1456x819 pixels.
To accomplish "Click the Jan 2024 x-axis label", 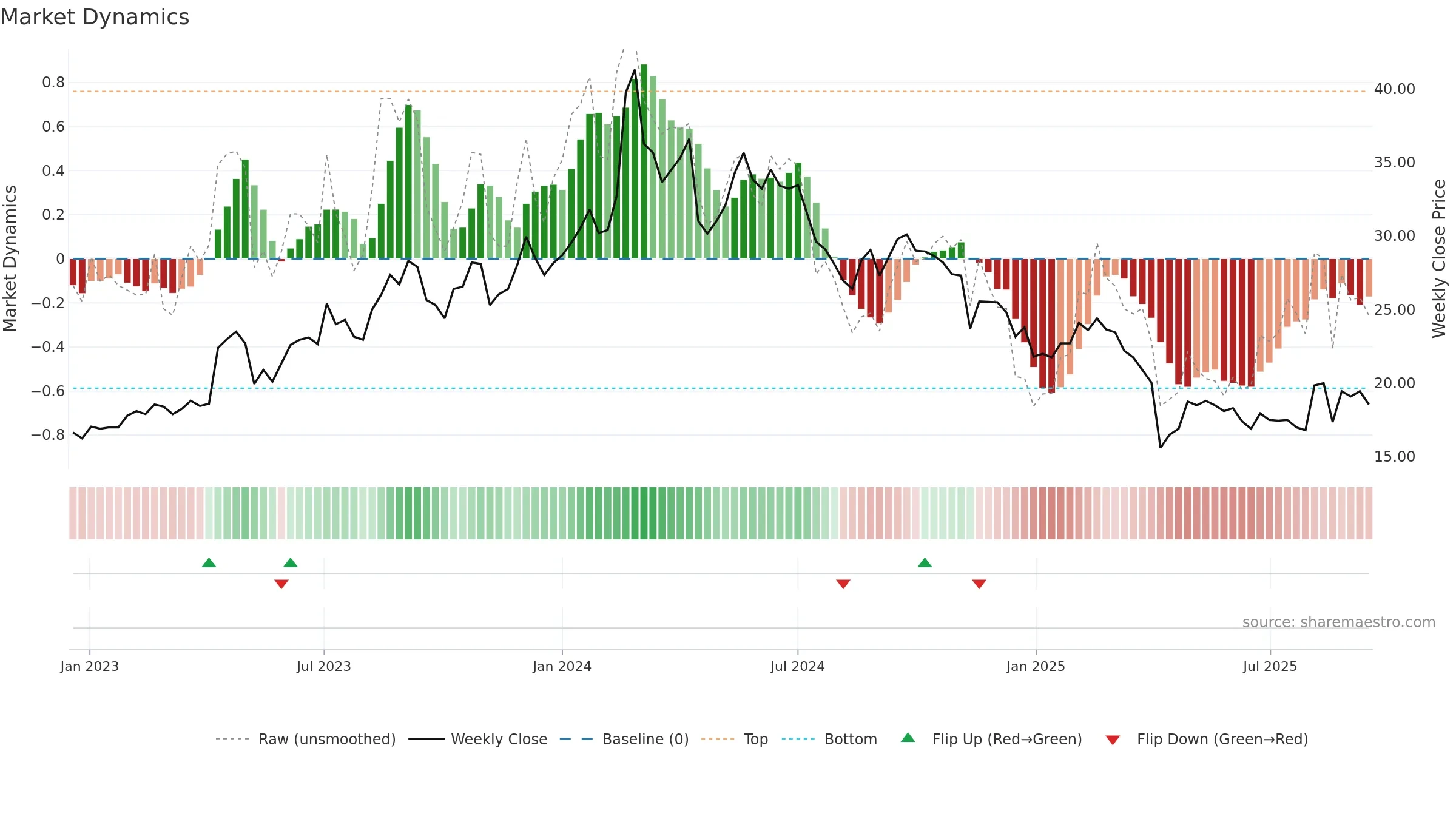I will pyautogui.click(x=562, y=666).
